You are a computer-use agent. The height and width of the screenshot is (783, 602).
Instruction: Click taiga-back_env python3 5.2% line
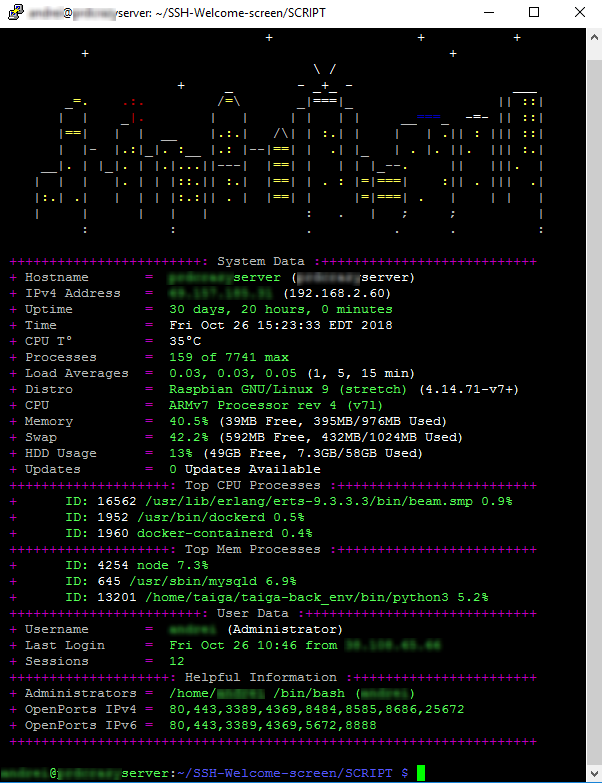(277, 597)
